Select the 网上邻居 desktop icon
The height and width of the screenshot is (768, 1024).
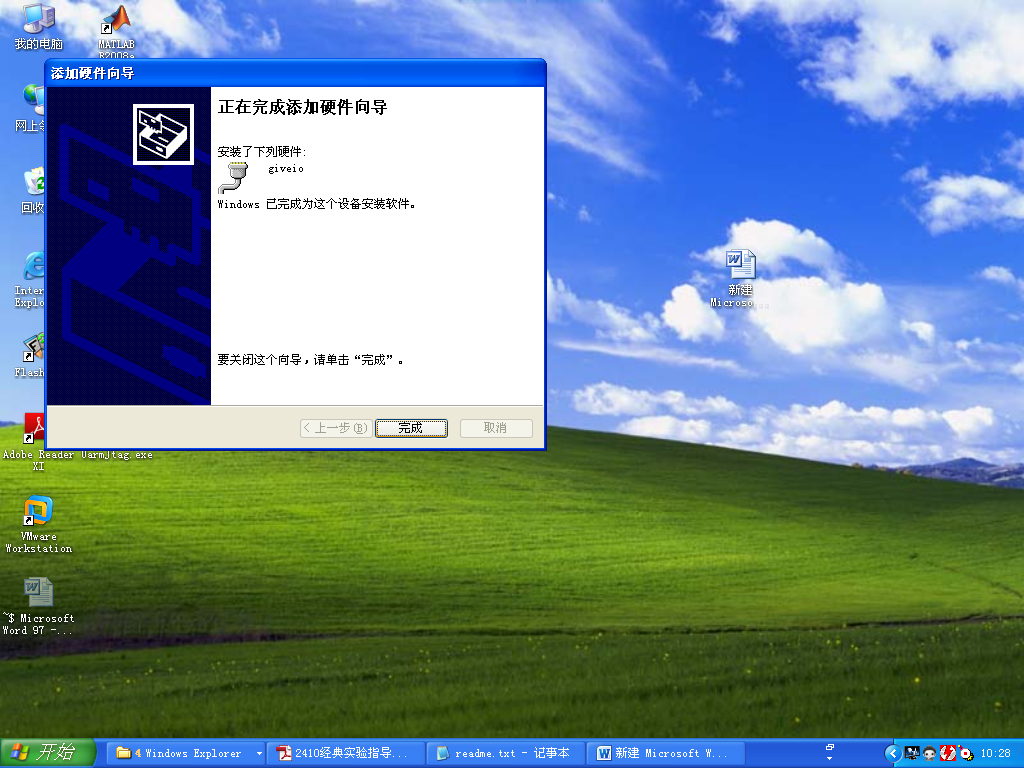(x=30, y=108)
